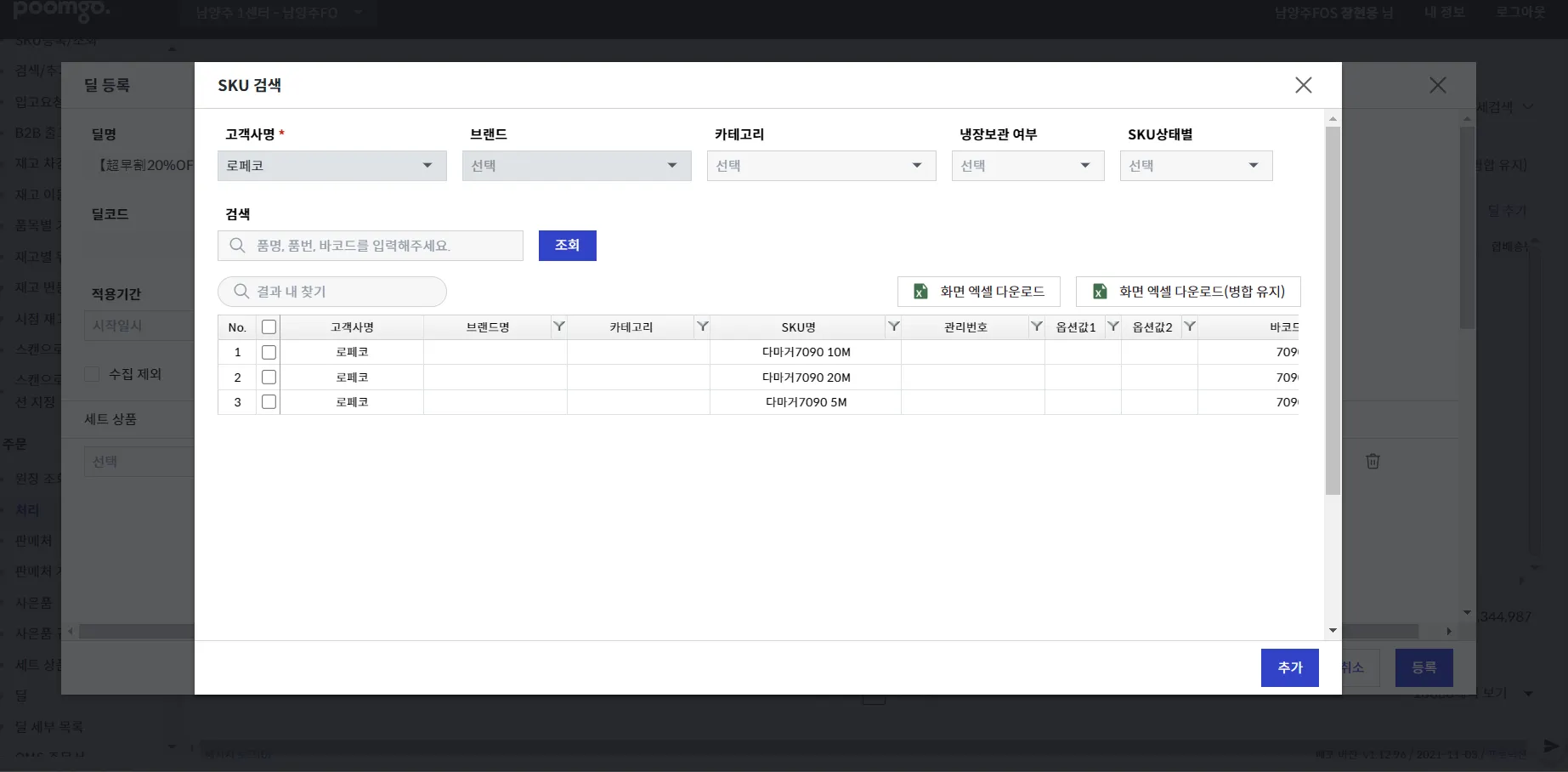Open filter icon on 카테고리 column
The height and width of the screenshot is (772, 1568).
[703, 326]
